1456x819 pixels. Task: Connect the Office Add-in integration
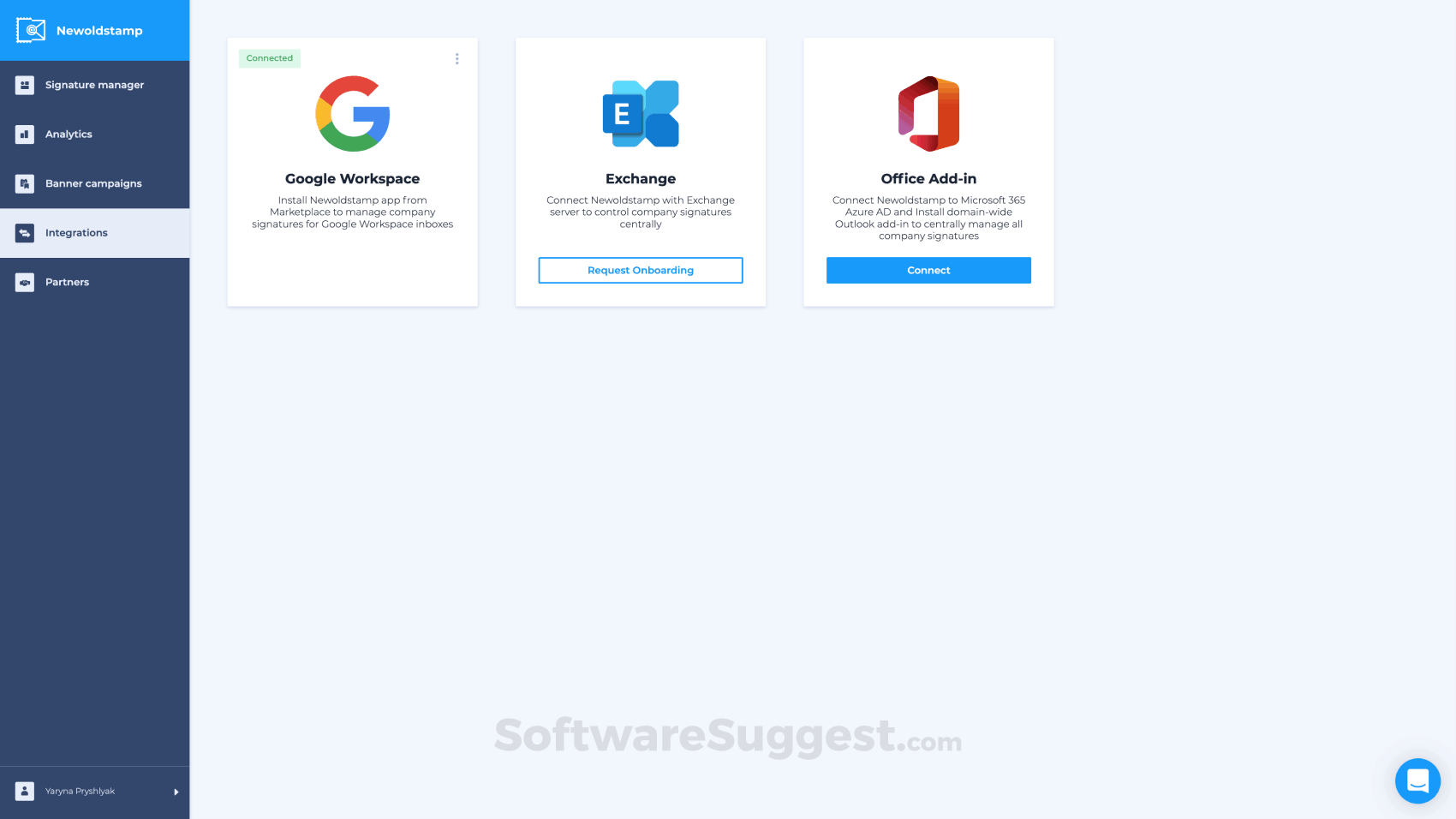point(928,270)
